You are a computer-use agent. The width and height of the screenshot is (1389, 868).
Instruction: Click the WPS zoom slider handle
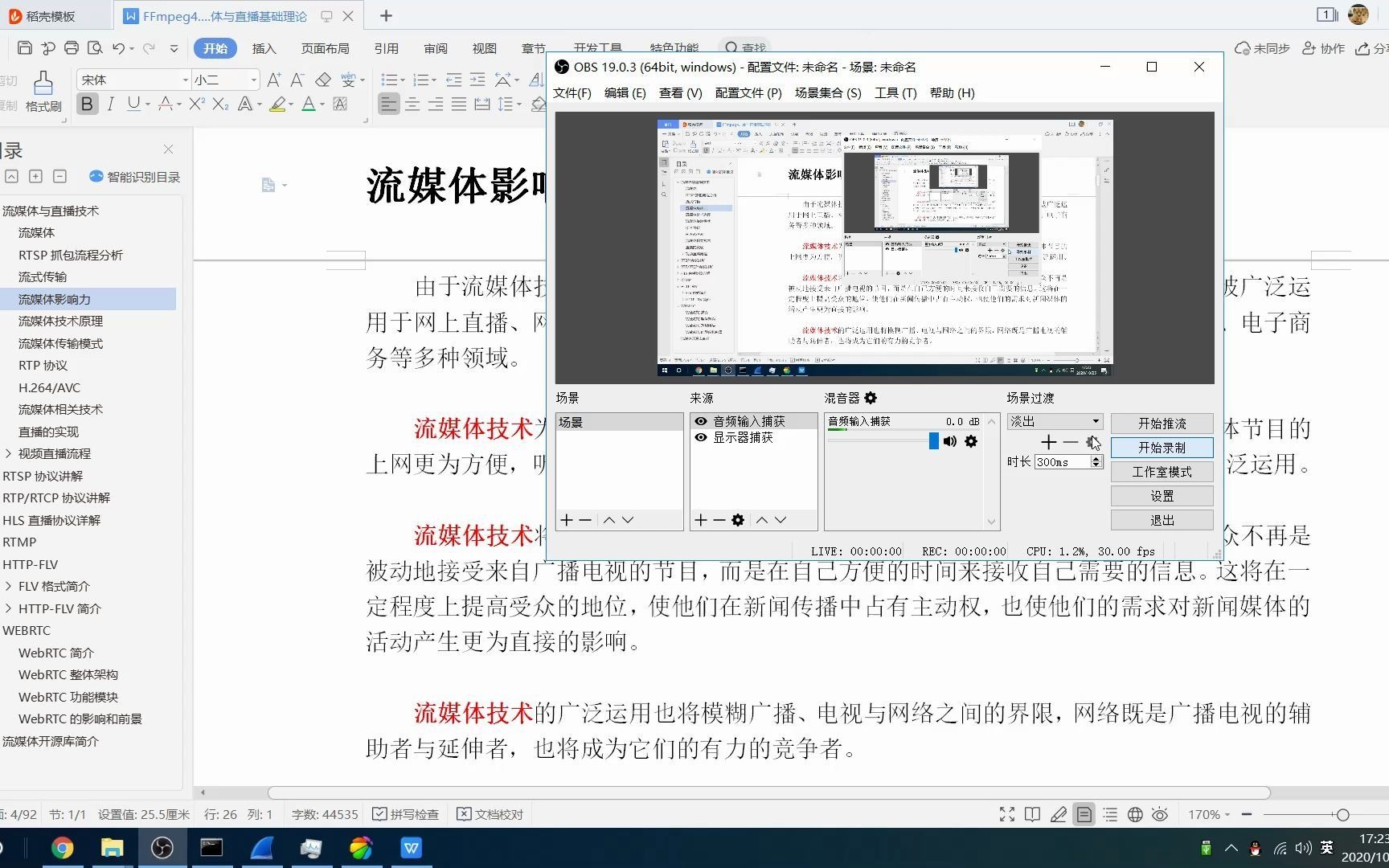[1342, 814]
